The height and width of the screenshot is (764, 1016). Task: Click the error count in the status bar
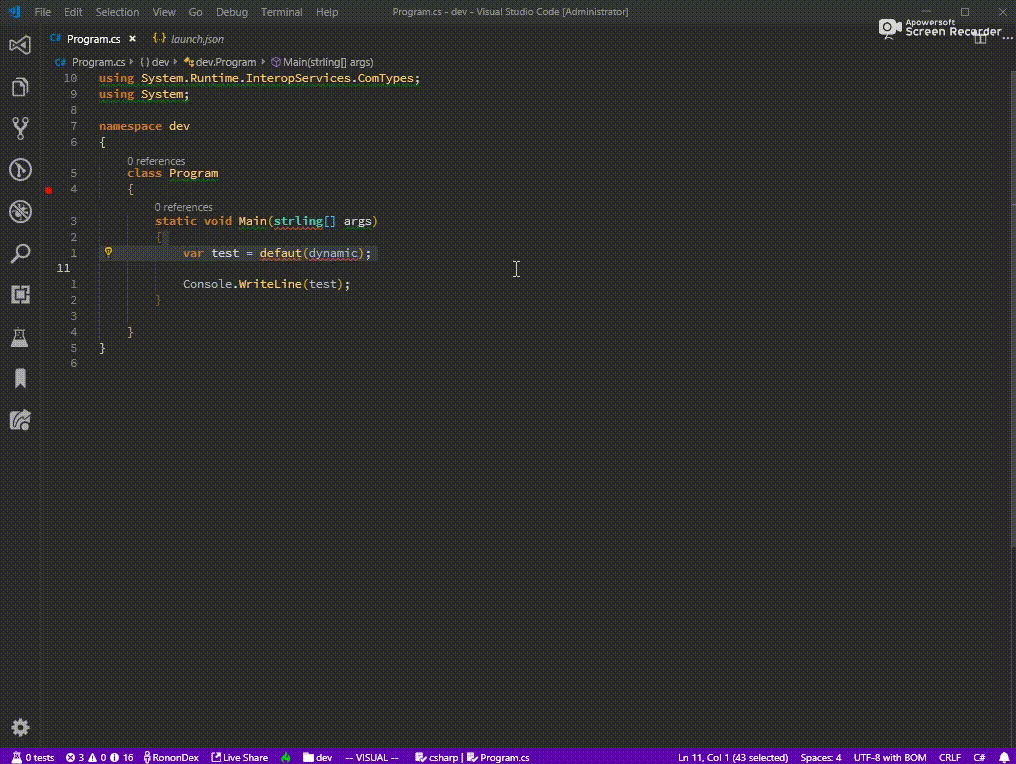coord(74,757)
